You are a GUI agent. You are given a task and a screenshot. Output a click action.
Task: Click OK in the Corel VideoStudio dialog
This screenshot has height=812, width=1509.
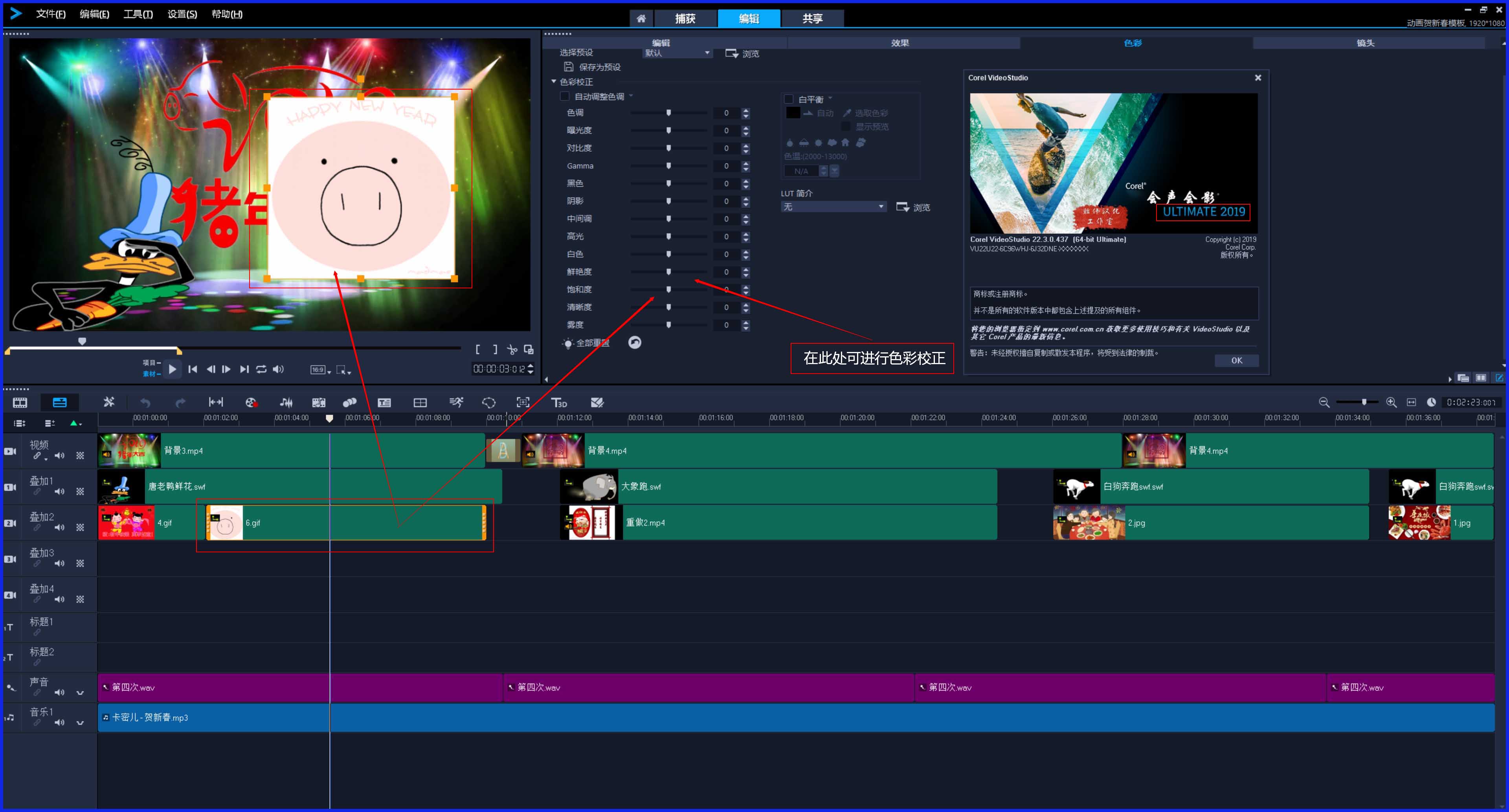click(x=1237, y=361)
